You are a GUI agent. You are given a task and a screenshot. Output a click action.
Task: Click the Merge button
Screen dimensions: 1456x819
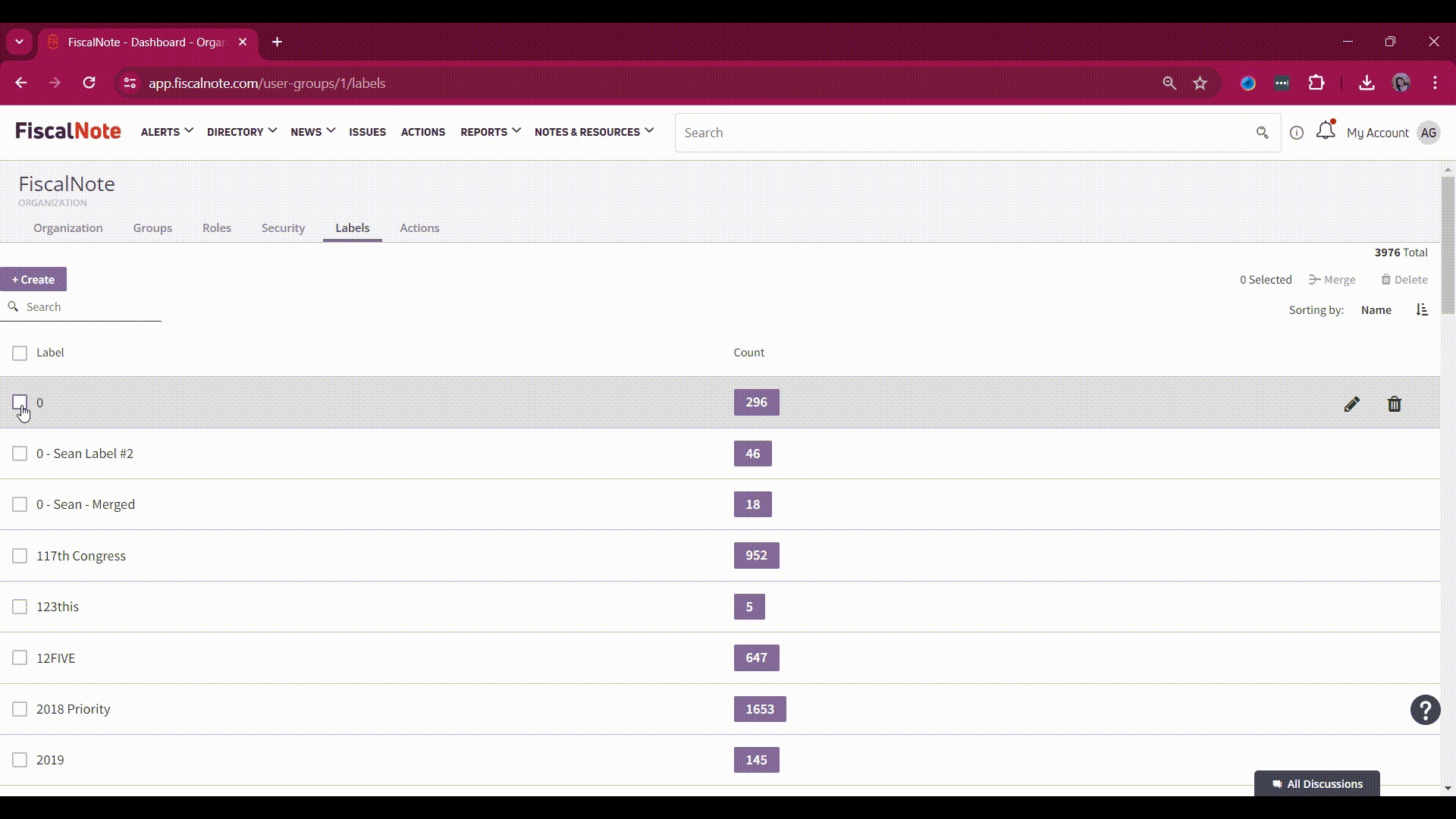click(1332, 279)
